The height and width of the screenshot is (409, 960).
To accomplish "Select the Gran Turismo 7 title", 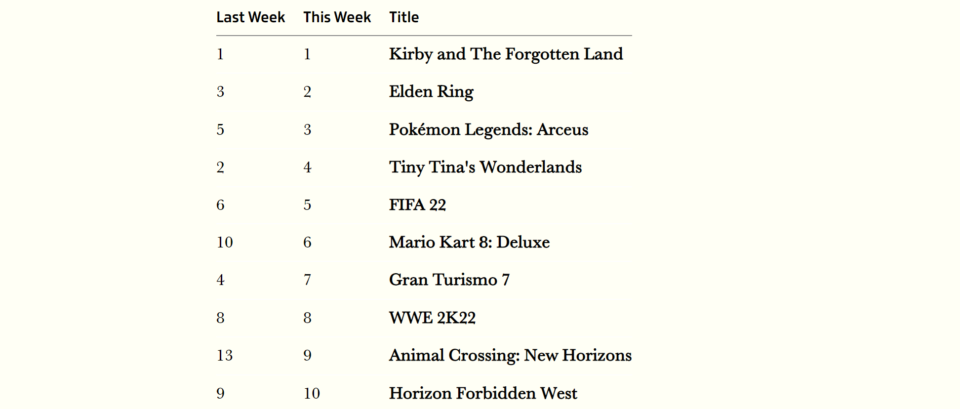I will (449, 280).
